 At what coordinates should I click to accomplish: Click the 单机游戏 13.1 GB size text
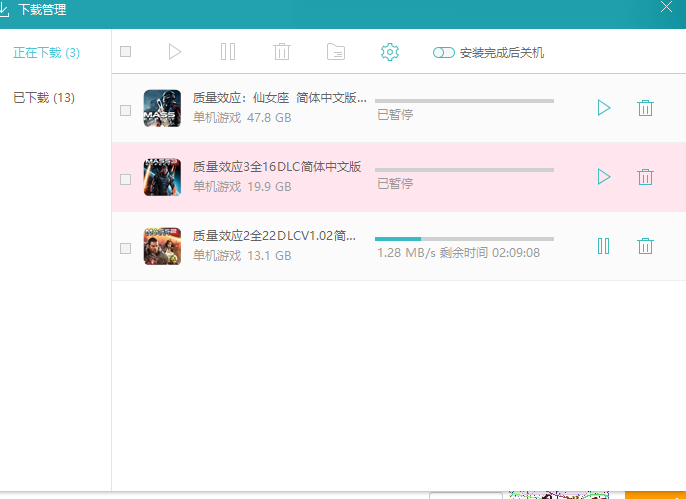click(x=242, y=256)
